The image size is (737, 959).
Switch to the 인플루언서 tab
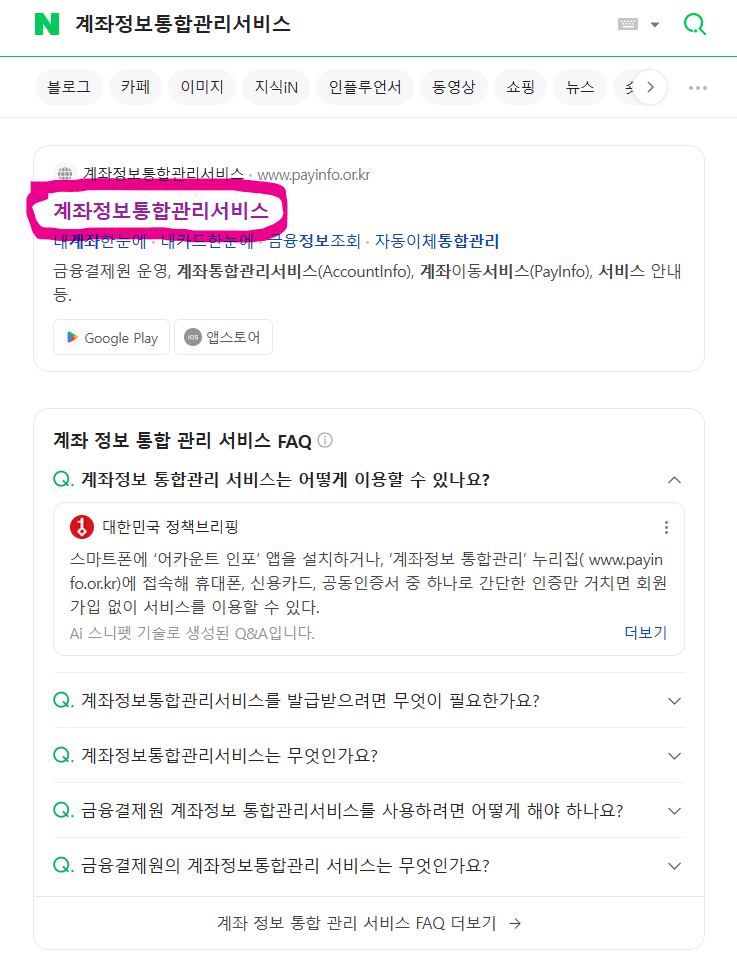[365, 87]
